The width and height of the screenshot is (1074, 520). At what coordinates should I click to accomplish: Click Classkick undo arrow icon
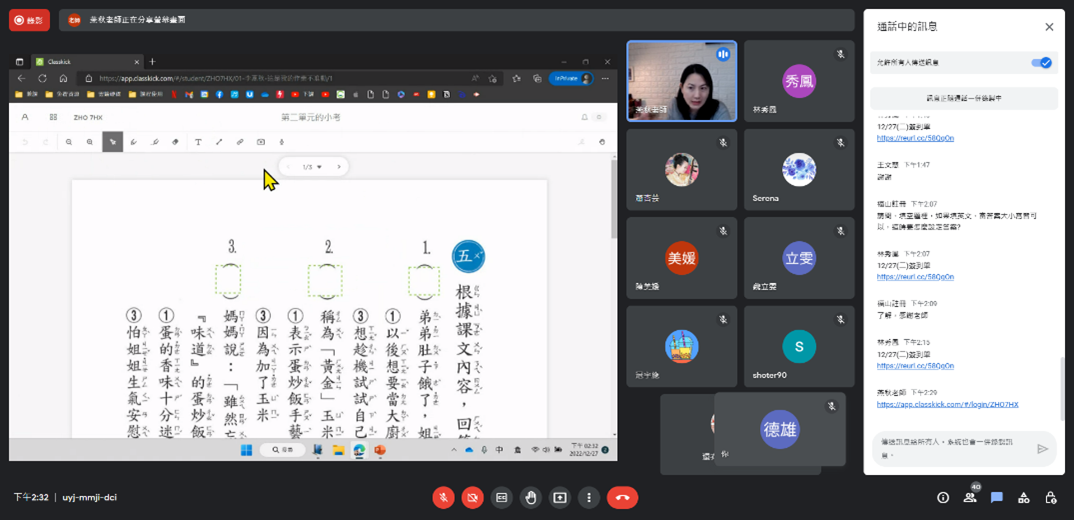[25, 142]
